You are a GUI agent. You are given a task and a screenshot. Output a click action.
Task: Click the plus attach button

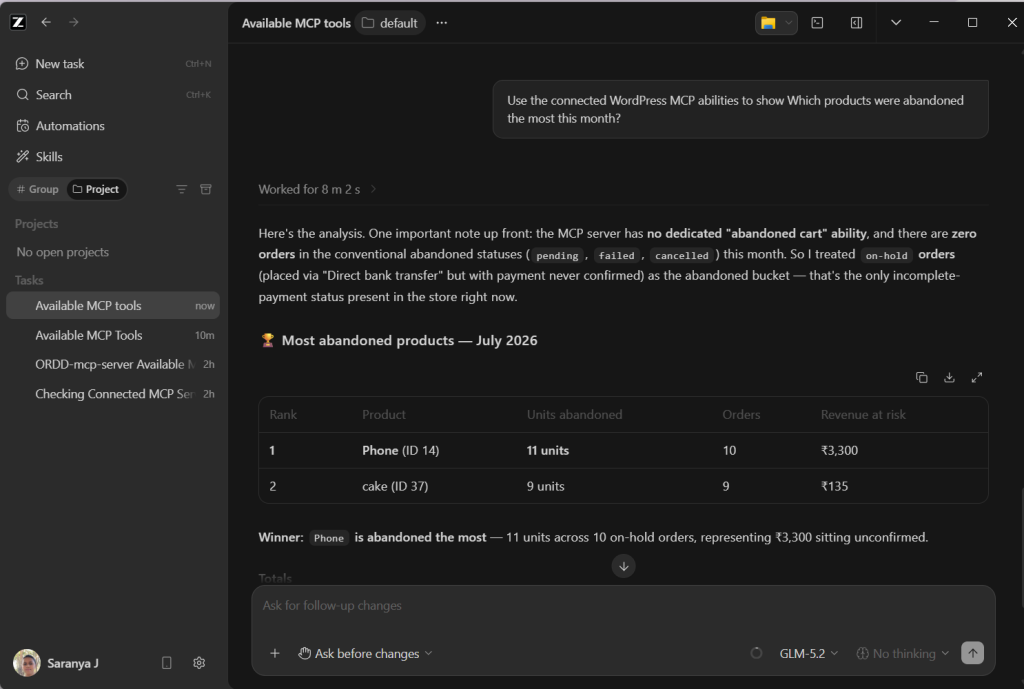pyautogui.click(x=275, y=653)
